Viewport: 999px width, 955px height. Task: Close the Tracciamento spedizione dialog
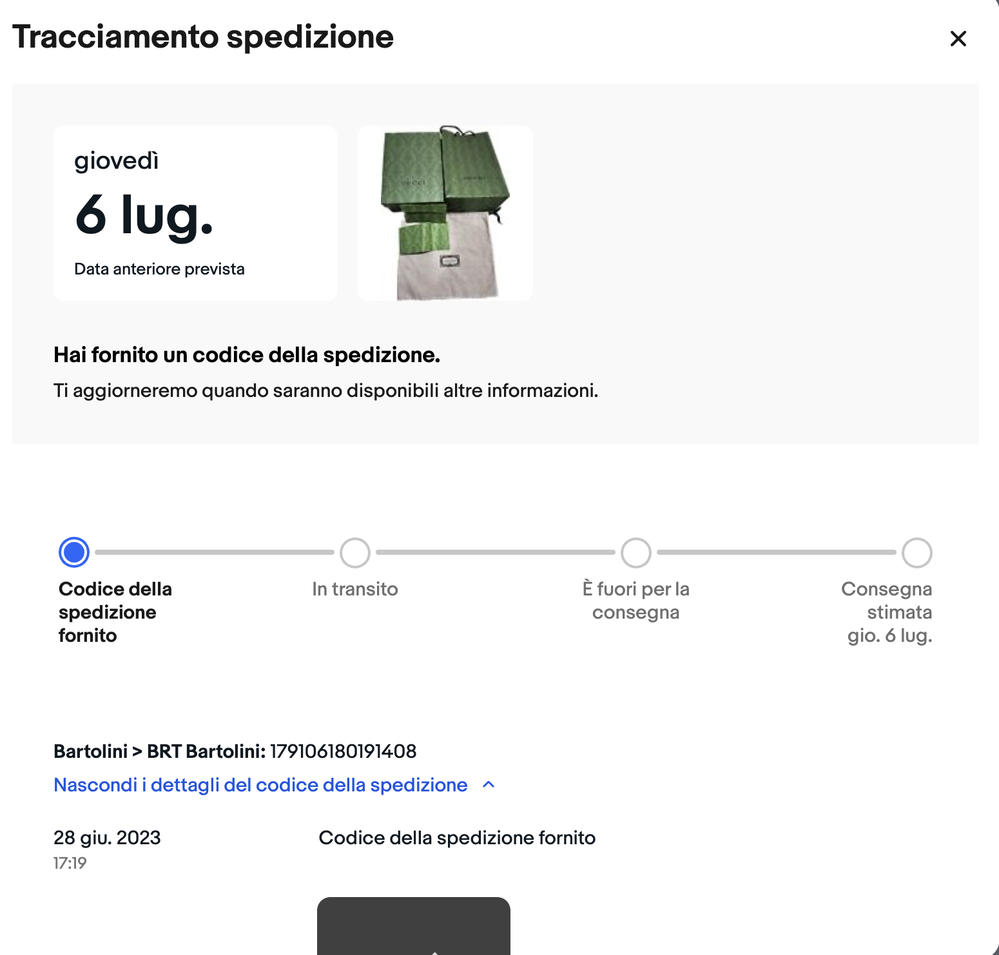pos(958,39)
